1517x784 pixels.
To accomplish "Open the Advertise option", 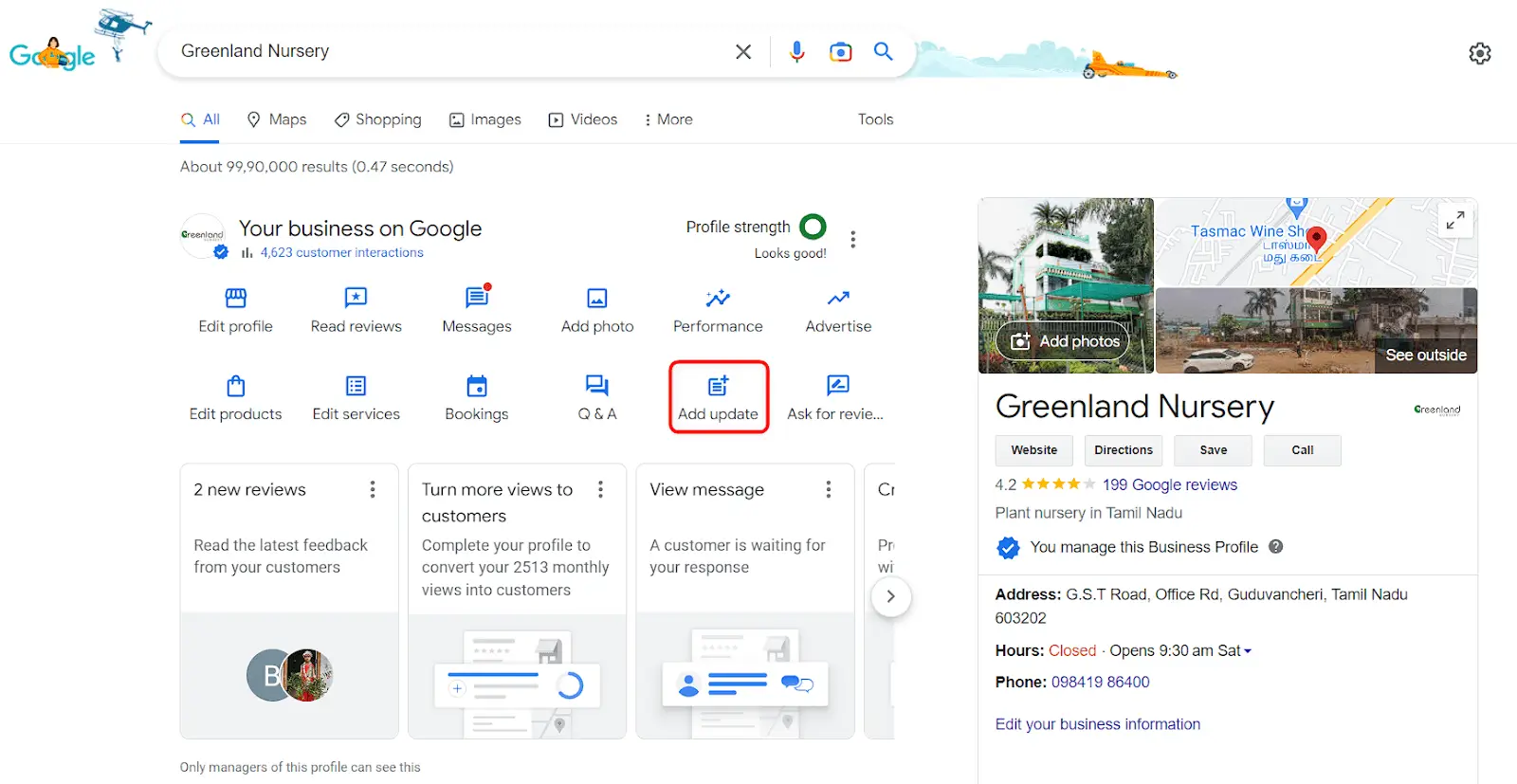I will 838,312.
